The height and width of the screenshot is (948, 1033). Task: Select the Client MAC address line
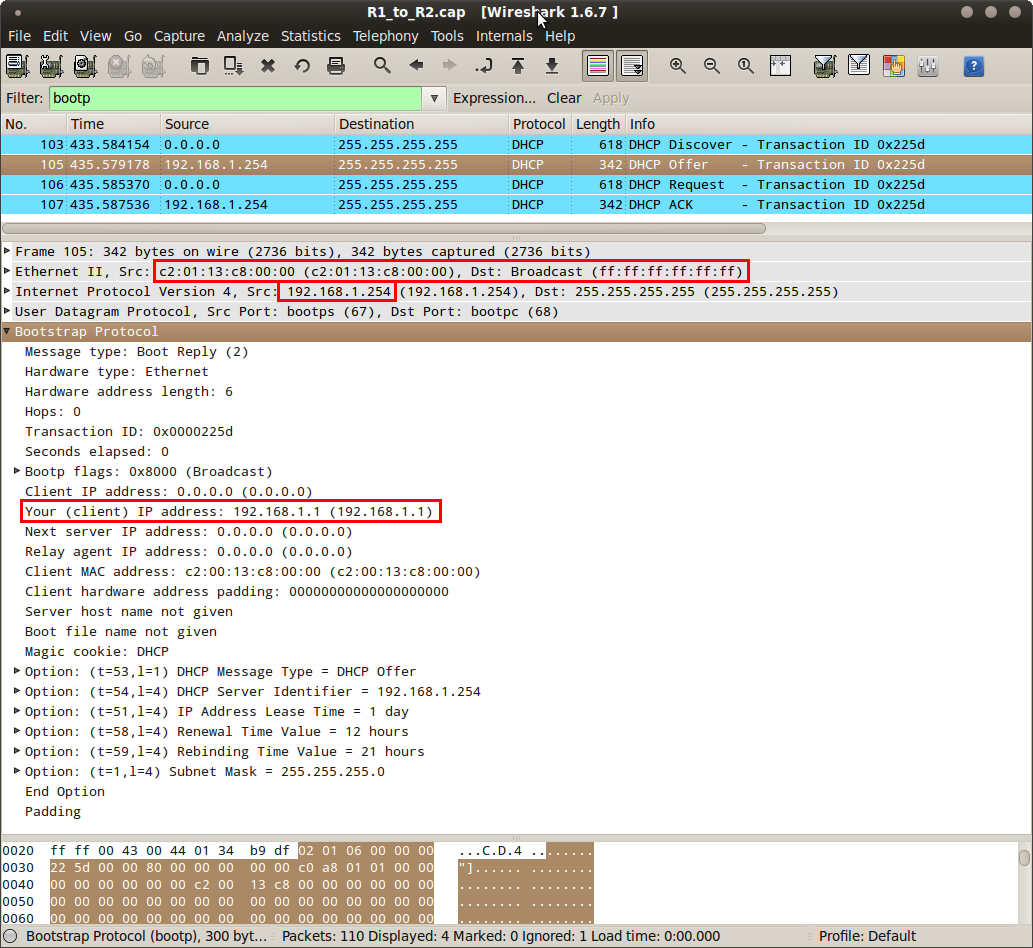click(252, 571)
